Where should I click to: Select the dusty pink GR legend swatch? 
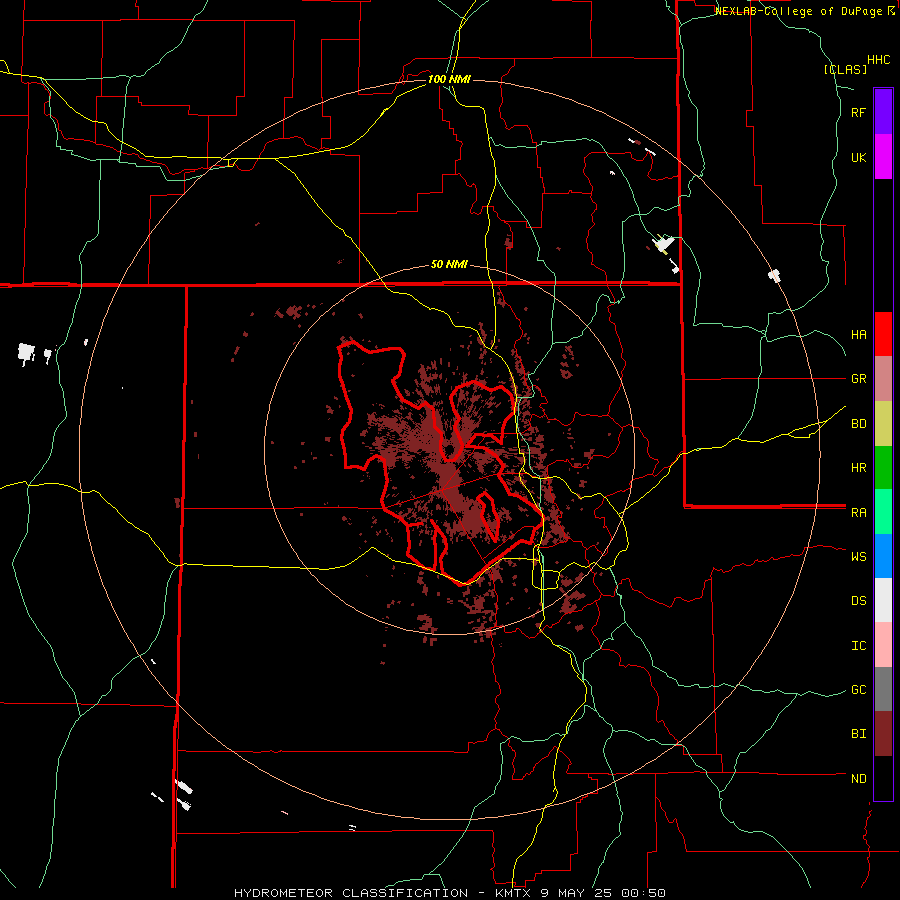883,379
